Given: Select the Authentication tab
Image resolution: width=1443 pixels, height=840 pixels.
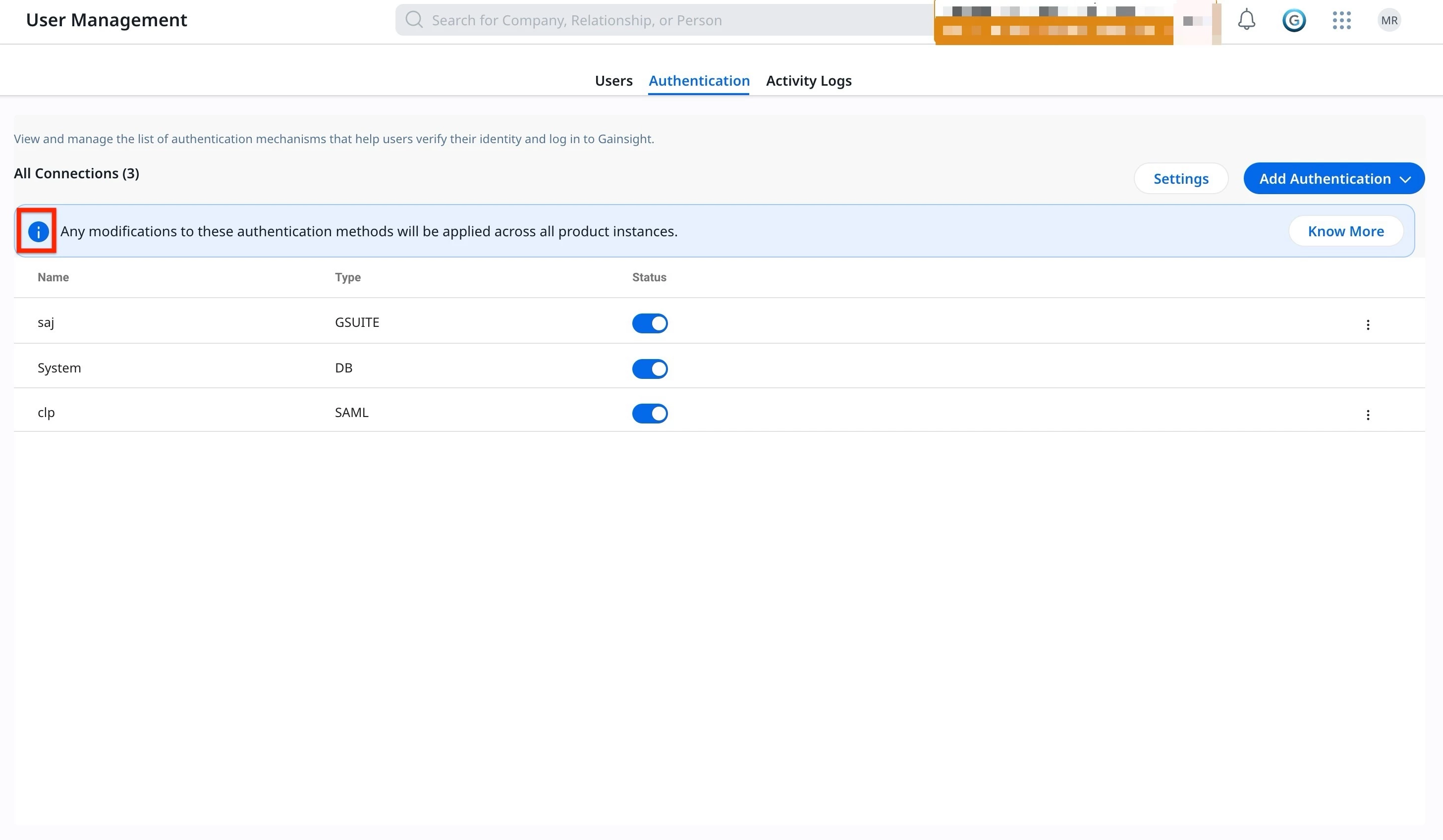Looking at the screenshot, I should (699, 81).
